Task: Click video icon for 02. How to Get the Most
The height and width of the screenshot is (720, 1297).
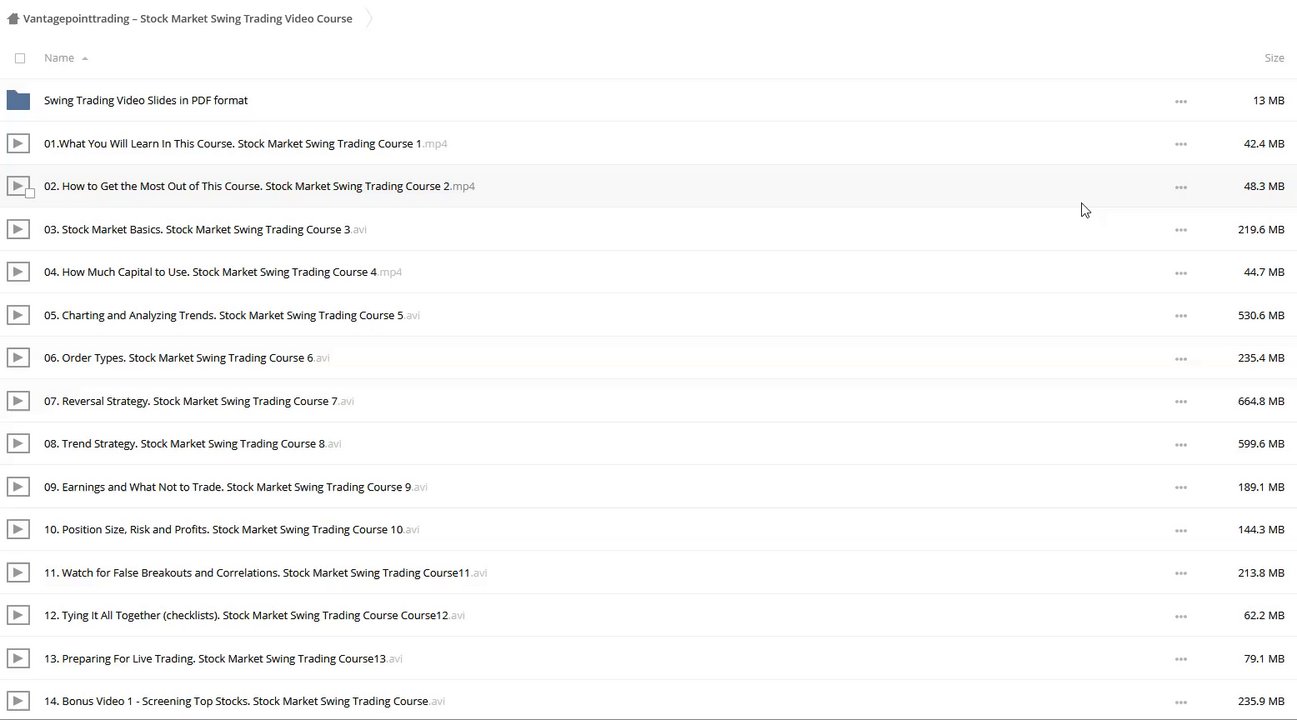Action: [x=16, y=186]
